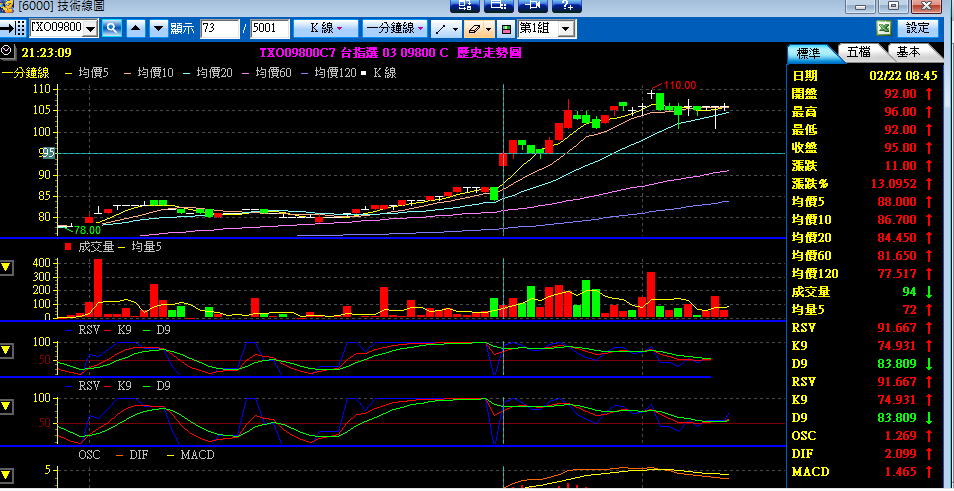Click the 均價120 legend label
This screenshot has width=954, height=491.
[x=336, y=73]
